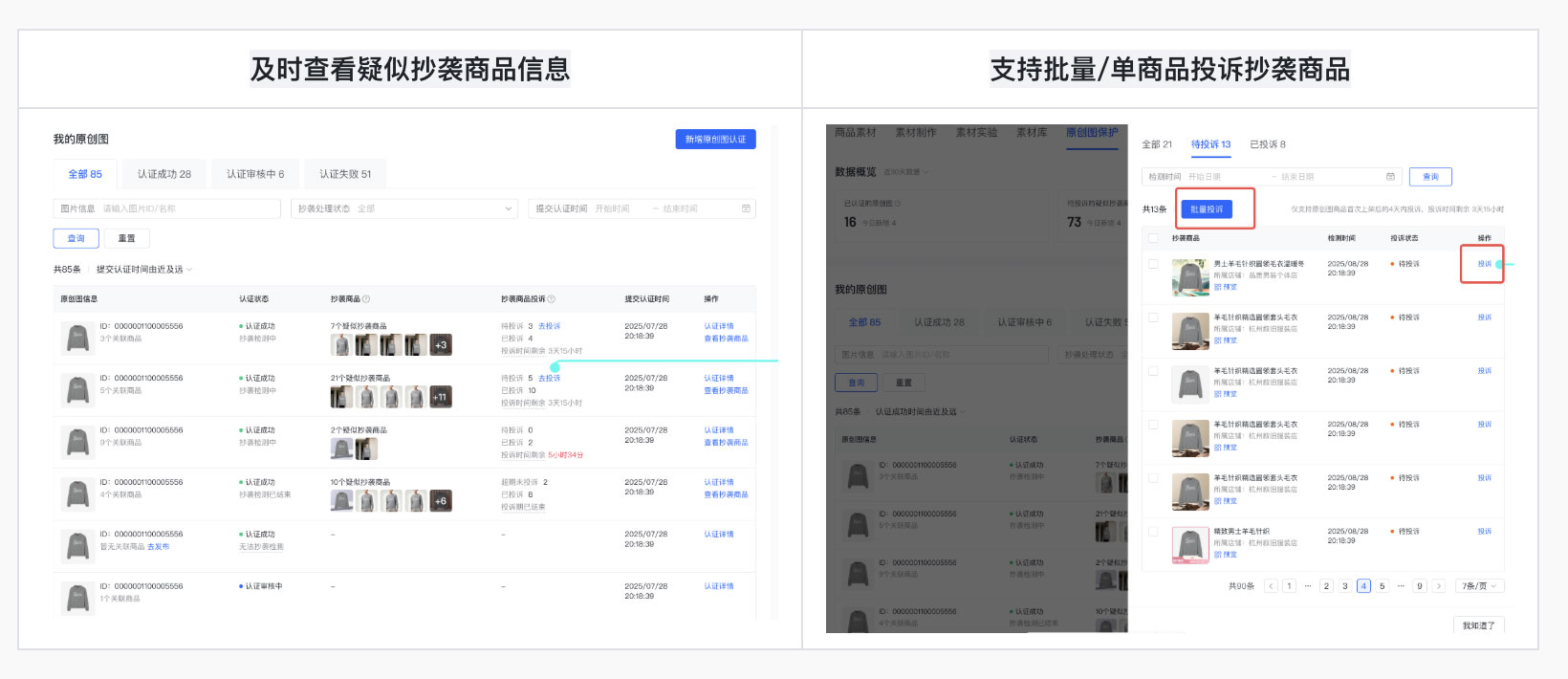
Task: Click help icon beside 抄袭商品投诉 header
Action: click(552, 299)
